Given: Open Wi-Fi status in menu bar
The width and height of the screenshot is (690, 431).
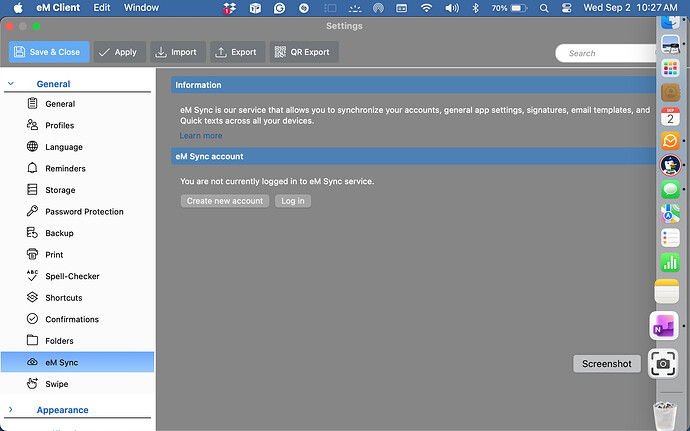Looking at the screenshot, I should 426,8.
